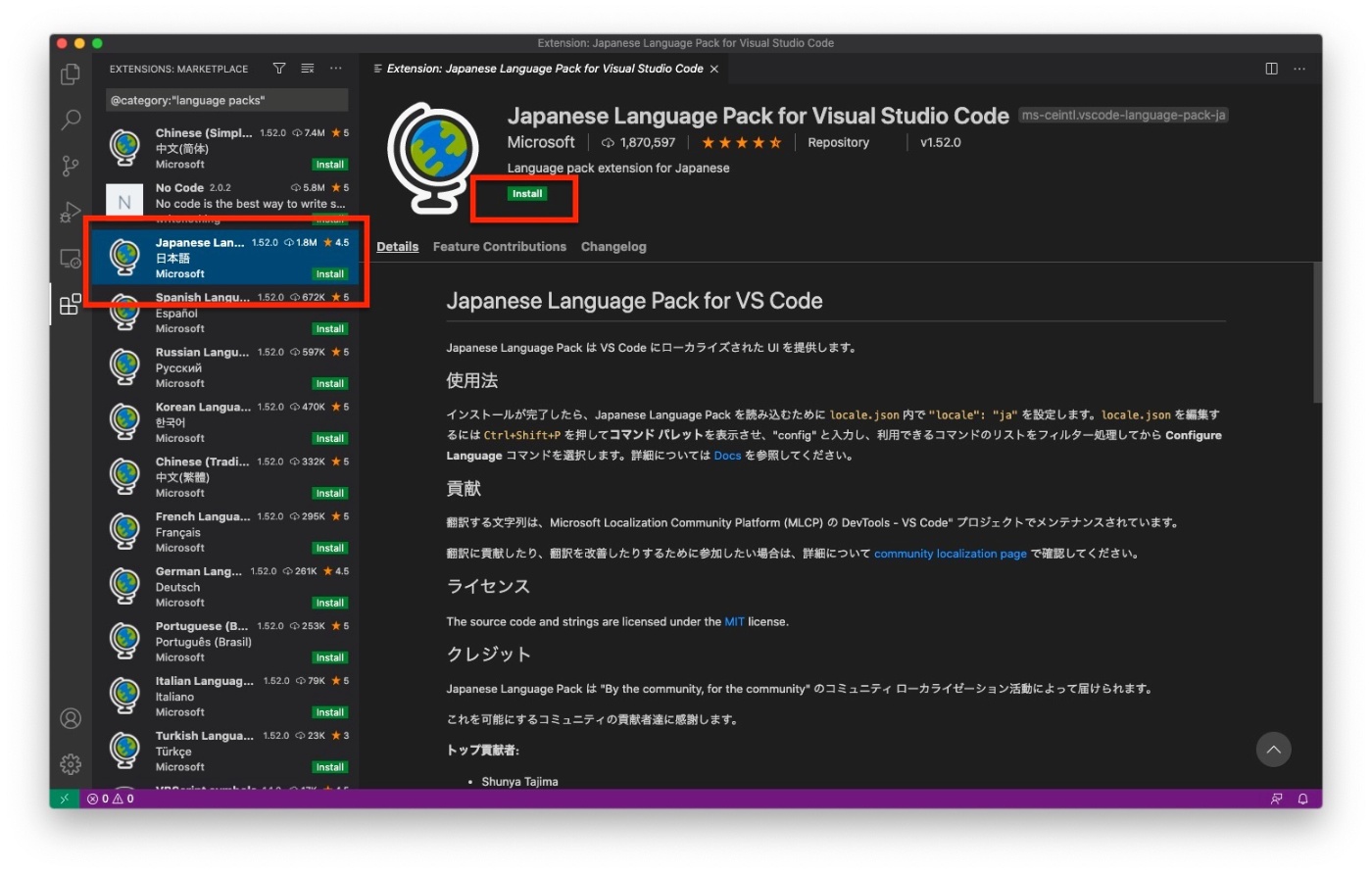Click the extensions search box

(226, 100)
